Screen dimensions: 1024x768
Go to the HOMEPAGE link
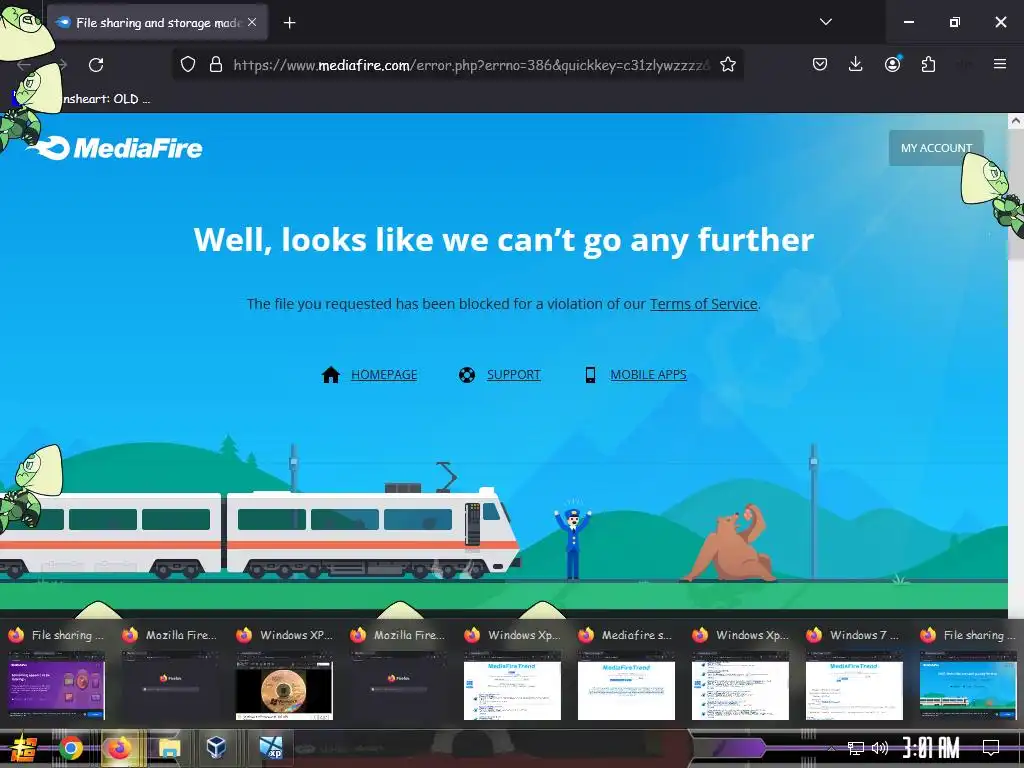coord(384,375)
